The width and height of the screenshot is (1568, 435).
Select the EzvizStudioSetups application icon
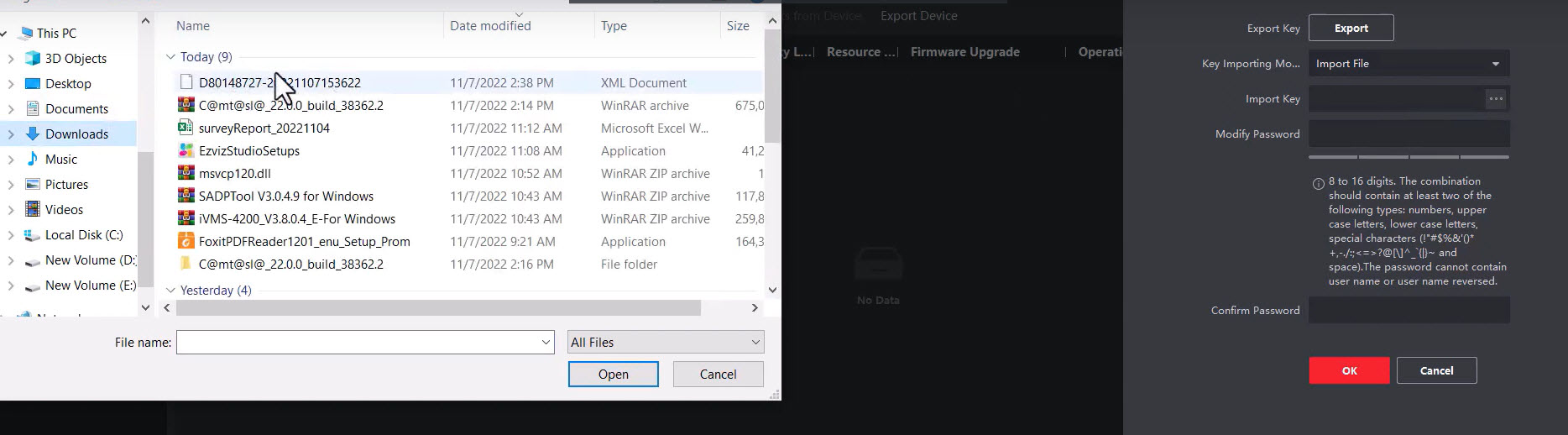pyautogui.click(x=186, y=151)
